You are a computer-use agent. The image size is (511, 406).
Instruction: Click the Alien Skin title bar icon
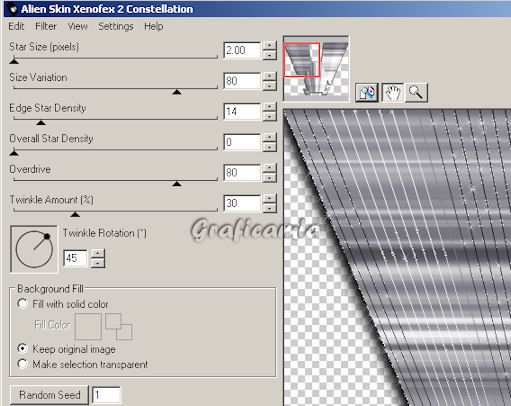[x=13, y=9]
